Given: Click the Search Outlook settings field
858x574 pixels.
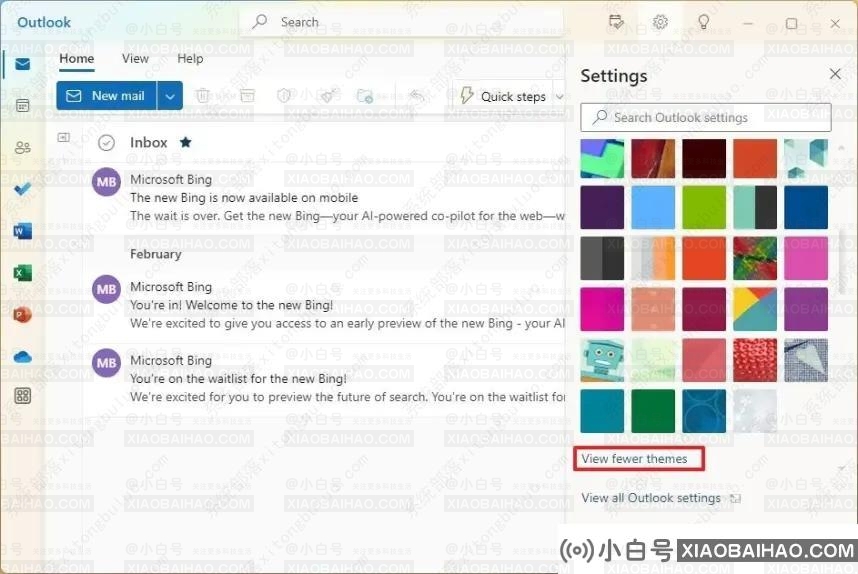Looking at the screenshot, I should 706,118.
